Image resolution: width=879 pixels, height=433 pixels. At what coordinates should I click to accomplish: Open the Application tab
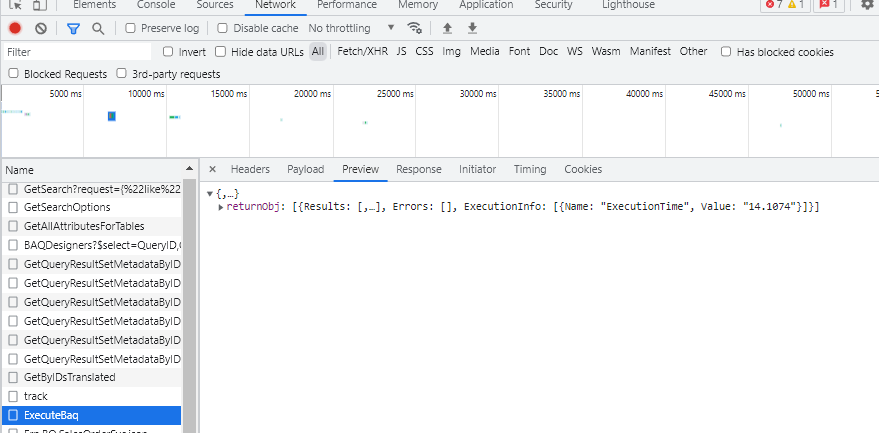click(486, 4)
